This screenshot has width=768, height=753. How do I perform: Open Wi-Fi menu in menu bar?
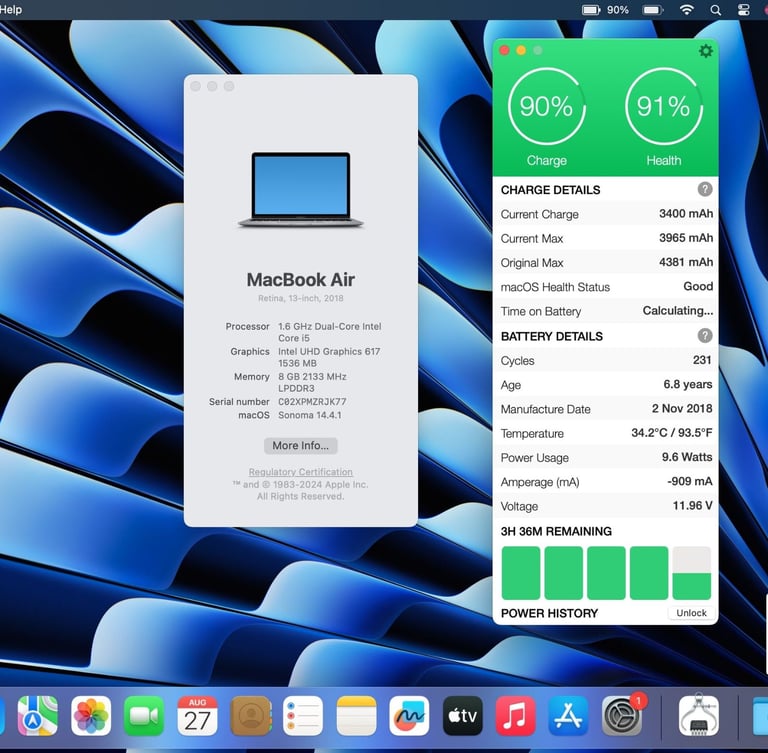(687, 10)
